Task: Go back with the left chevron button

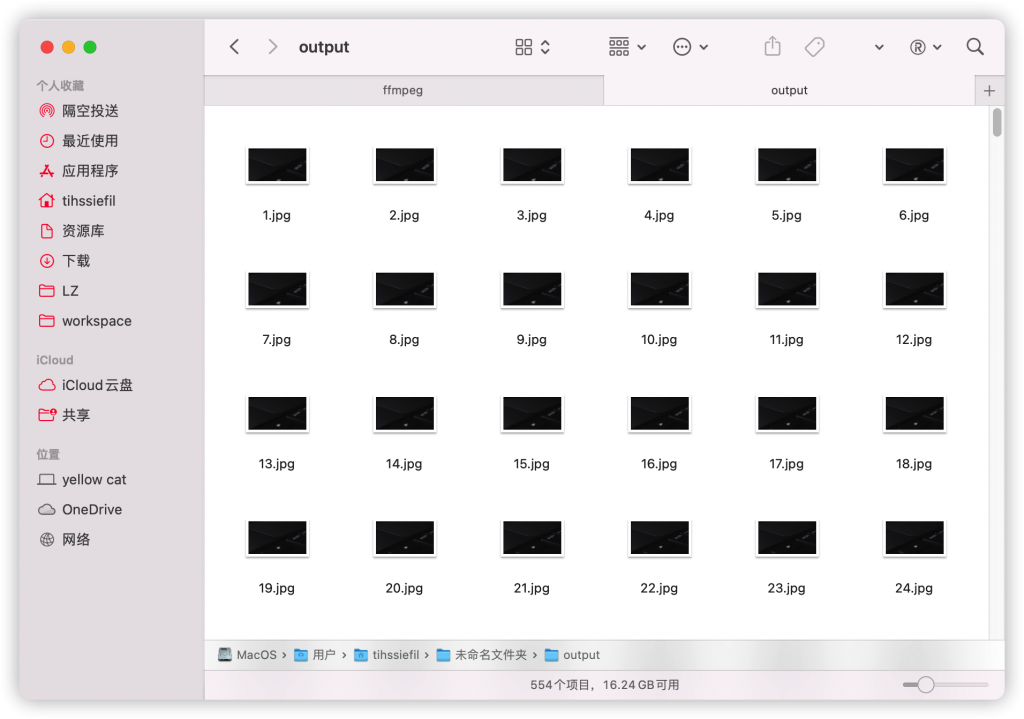Action: pyautogui.click(x=234, y=47)
